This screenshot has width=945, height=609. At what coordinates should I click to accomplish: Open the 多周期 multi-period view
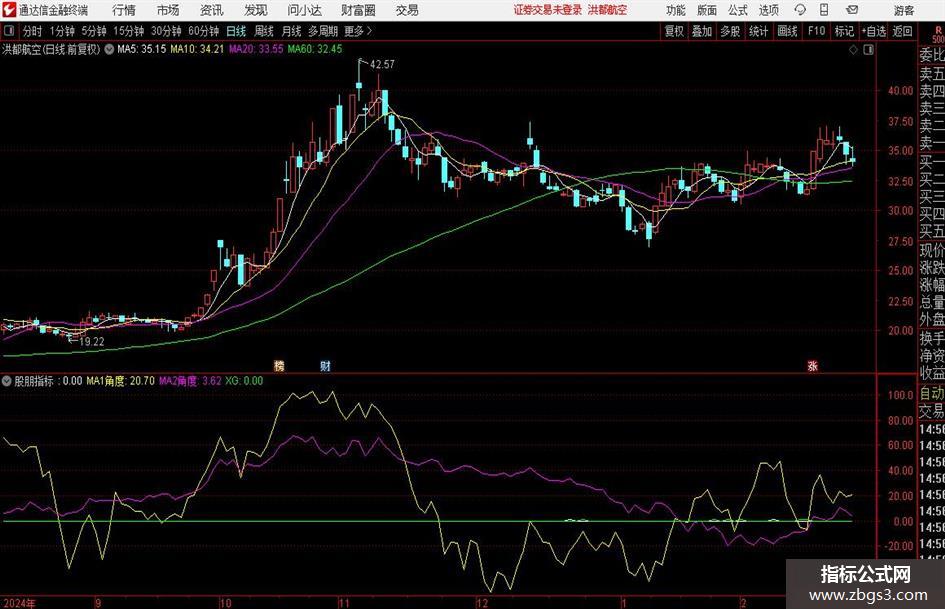(323, 31)
